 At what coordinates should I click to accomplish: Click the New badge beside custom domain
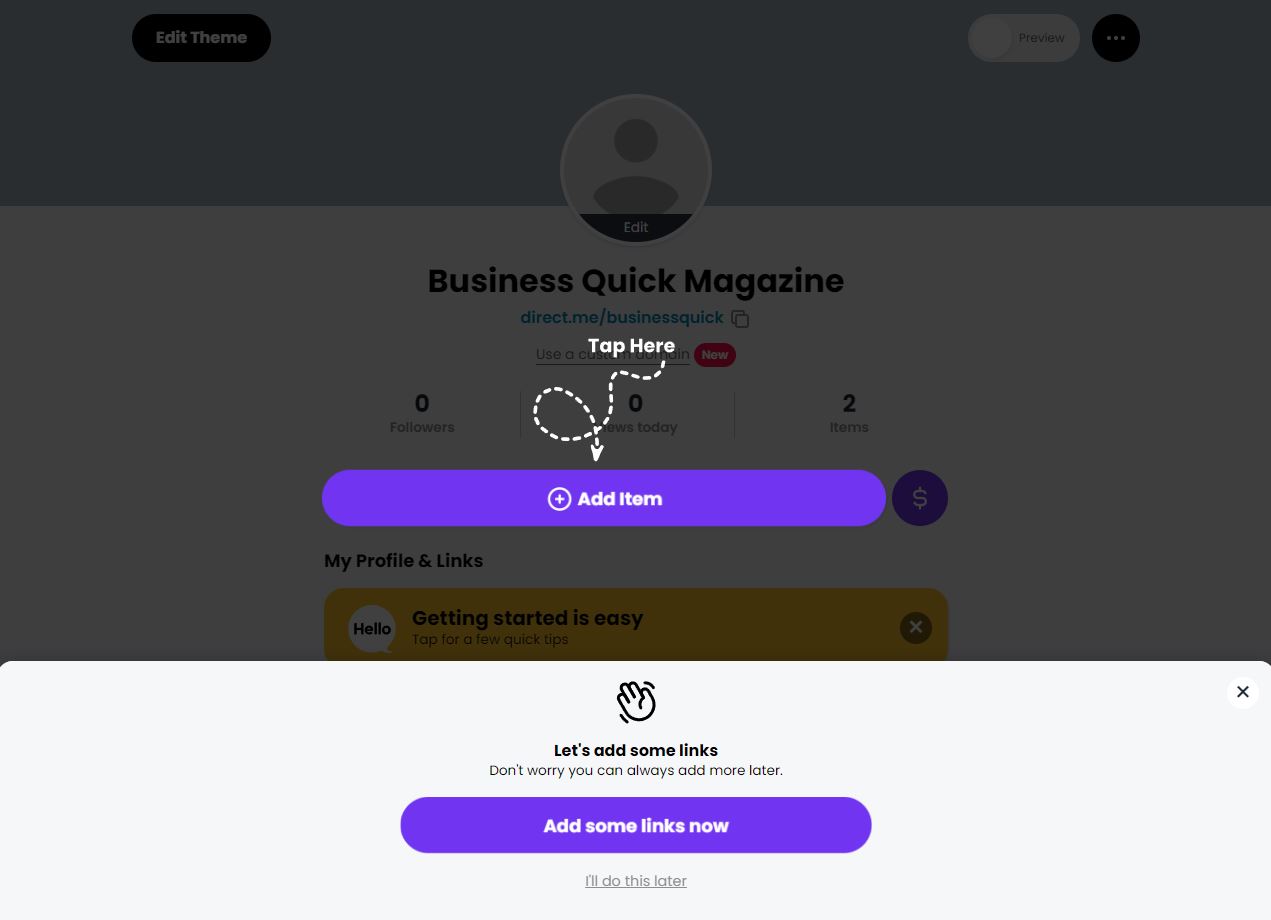[715, 355]
